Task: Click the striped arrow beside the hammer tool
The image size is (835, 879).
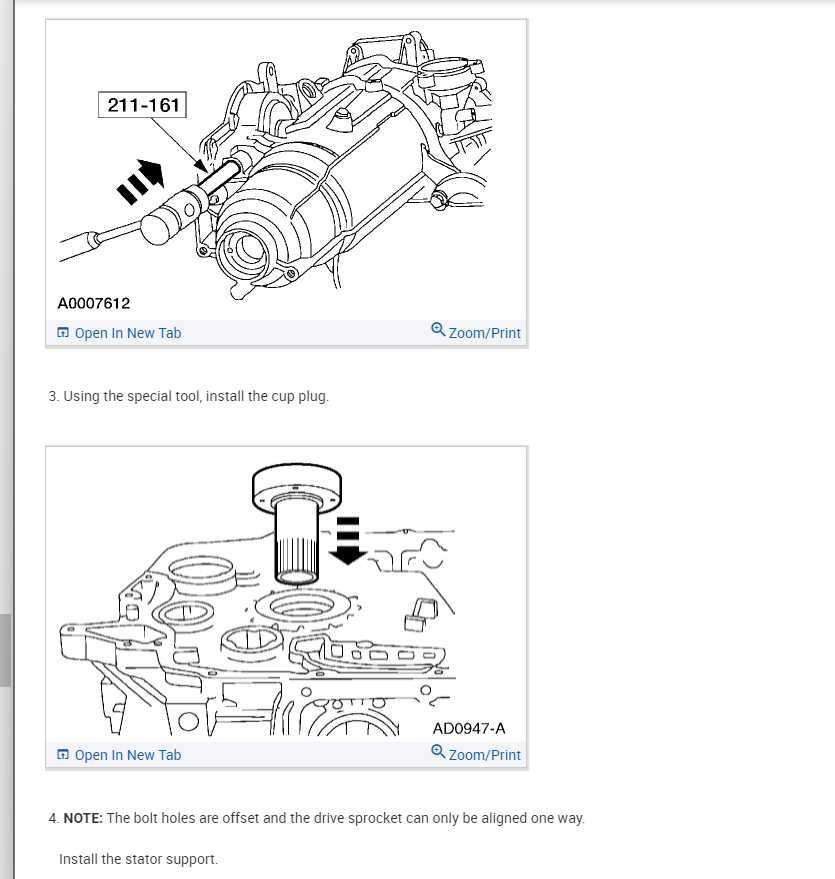Action: point(141,182)
